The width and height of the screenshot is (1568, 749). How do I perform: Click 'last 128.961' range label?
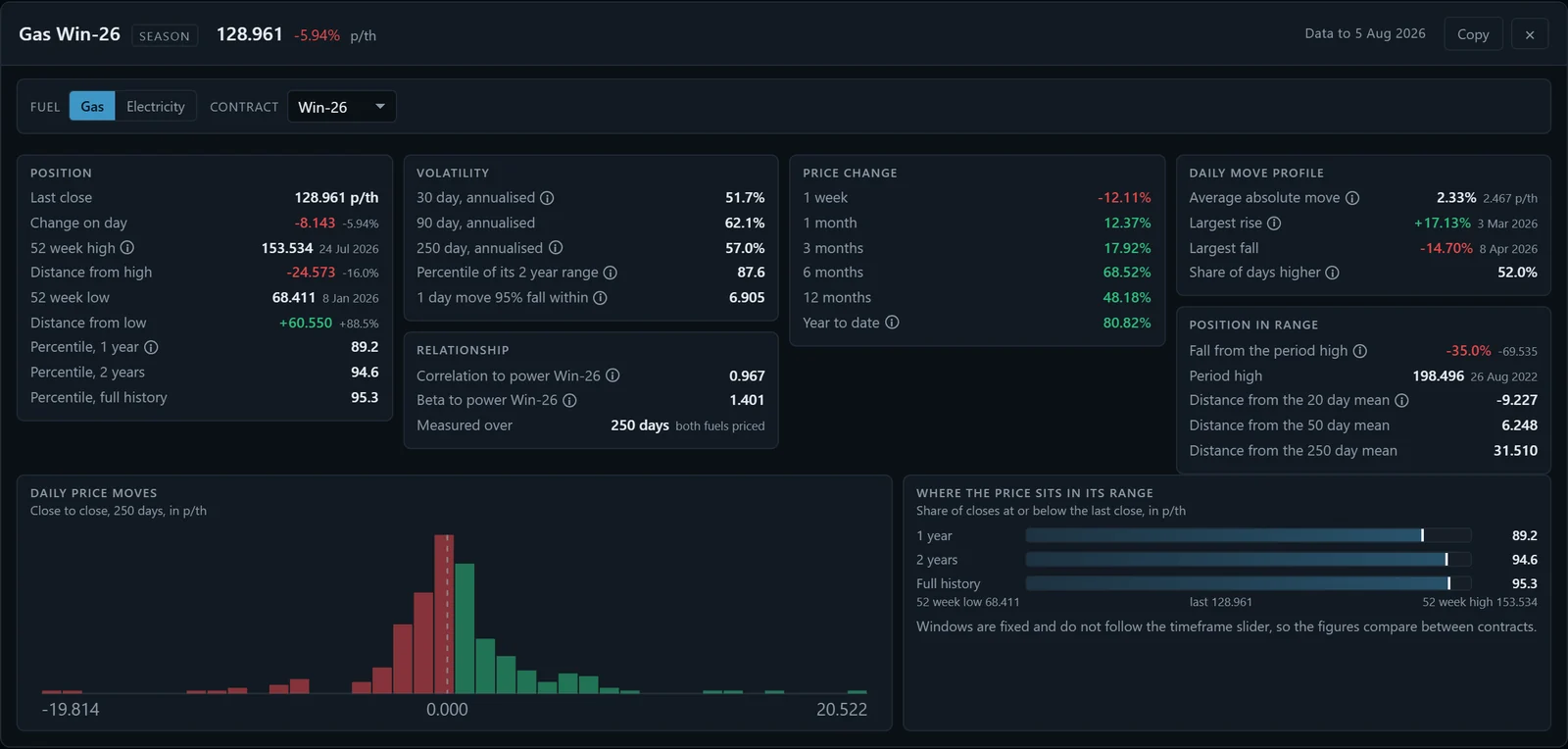click(1221, 602)
